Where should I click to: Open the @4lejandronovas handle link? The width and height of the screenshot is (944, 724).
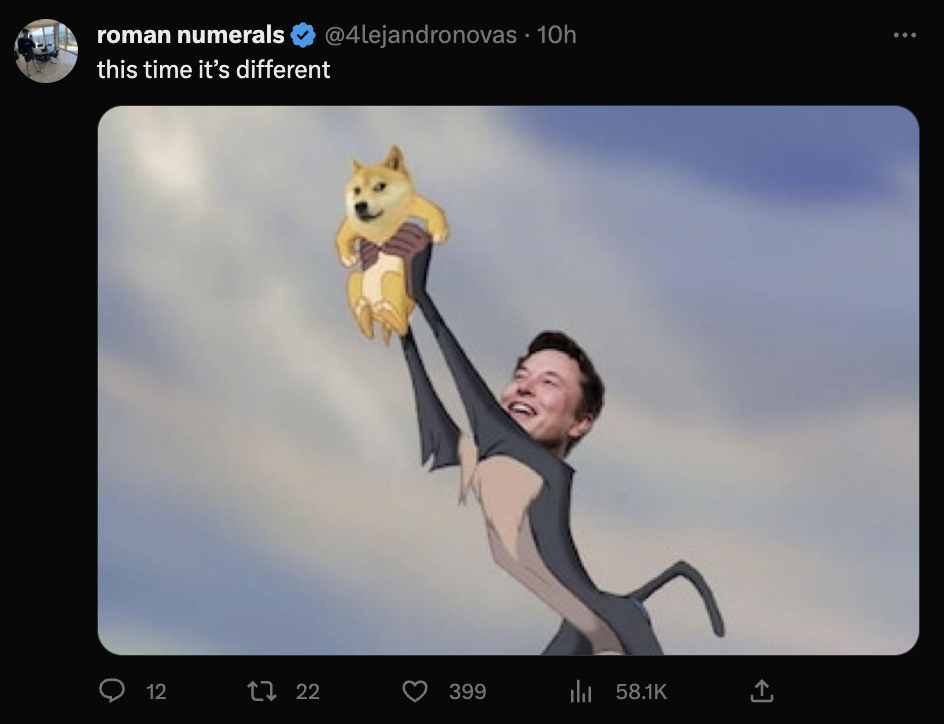(x=421, y=35)
